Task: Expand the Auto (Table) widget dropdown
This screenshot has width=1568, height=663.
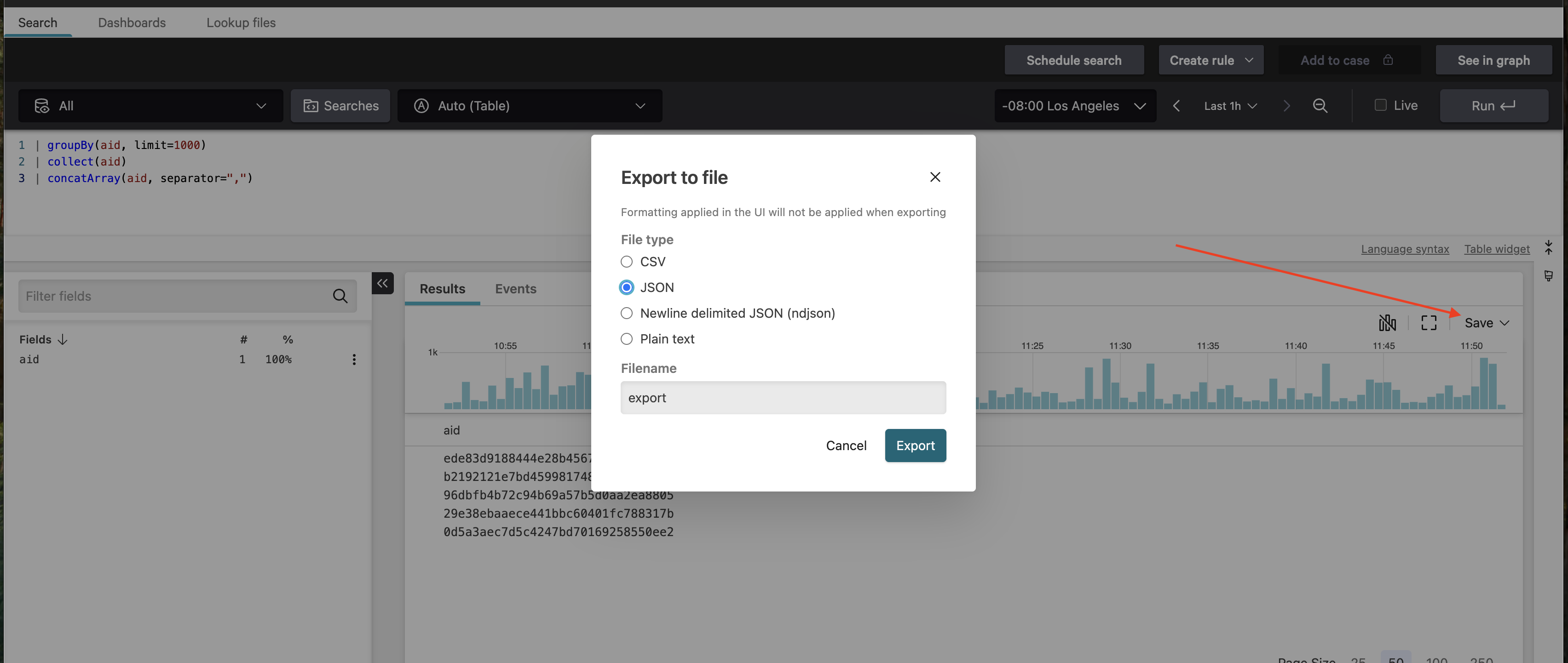Action: pyautogui.click(x=529, y=106)
